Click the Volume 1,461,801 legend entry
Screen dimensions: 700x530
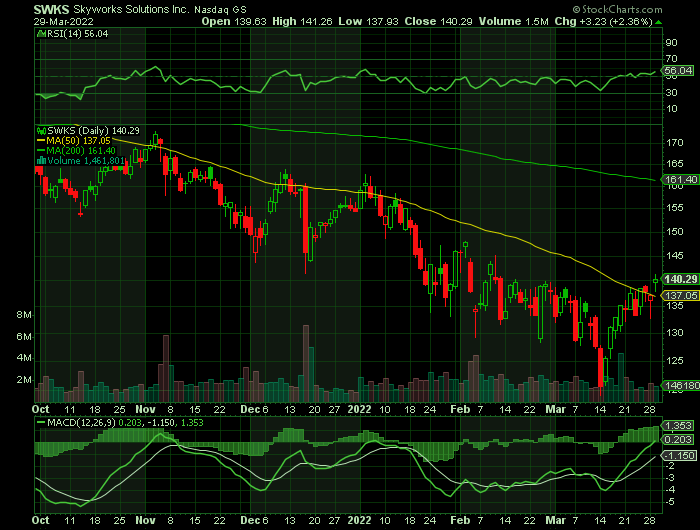pyautogui.click(x=86, y=161)
